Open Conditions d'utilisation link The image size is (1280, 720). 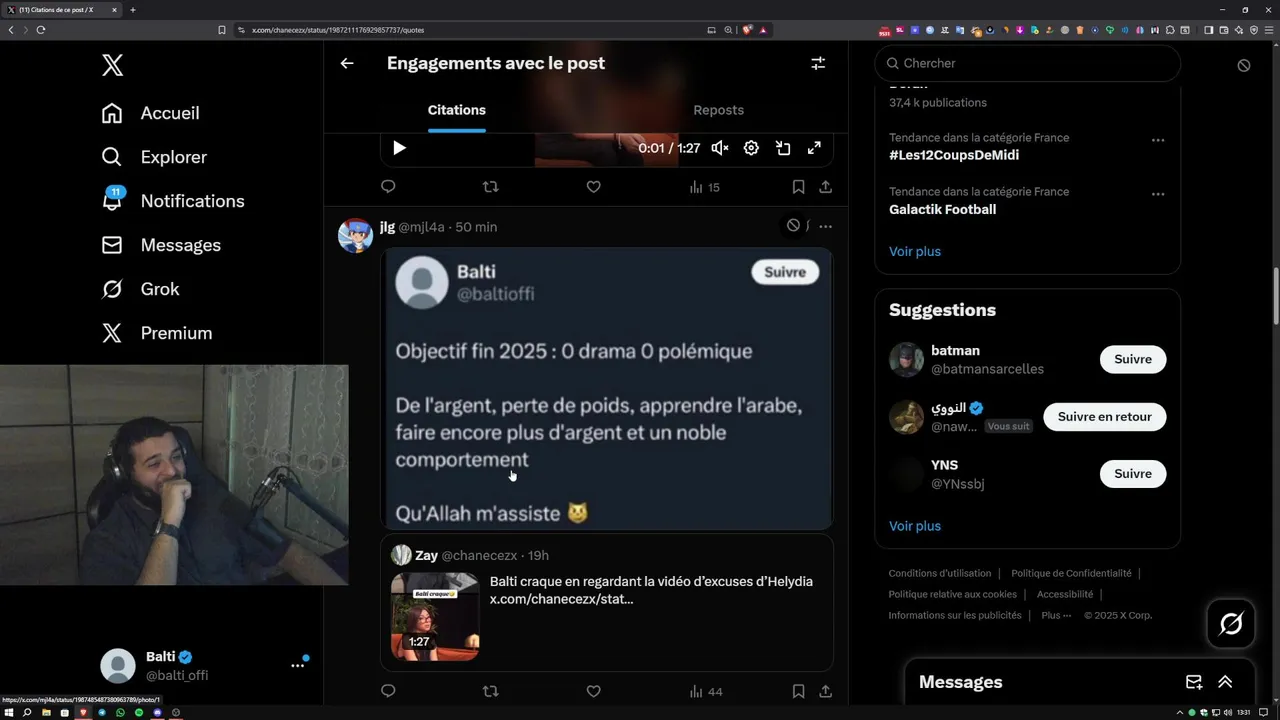point(940,573)
